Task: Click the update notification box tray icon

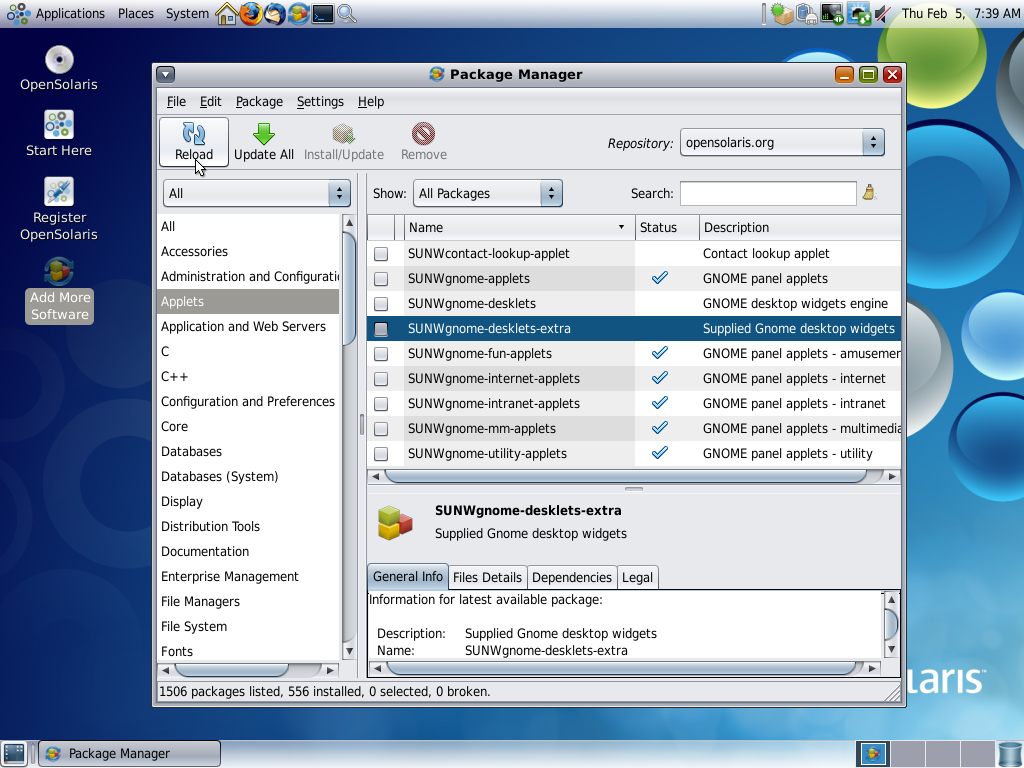Action: coord(782,14)
